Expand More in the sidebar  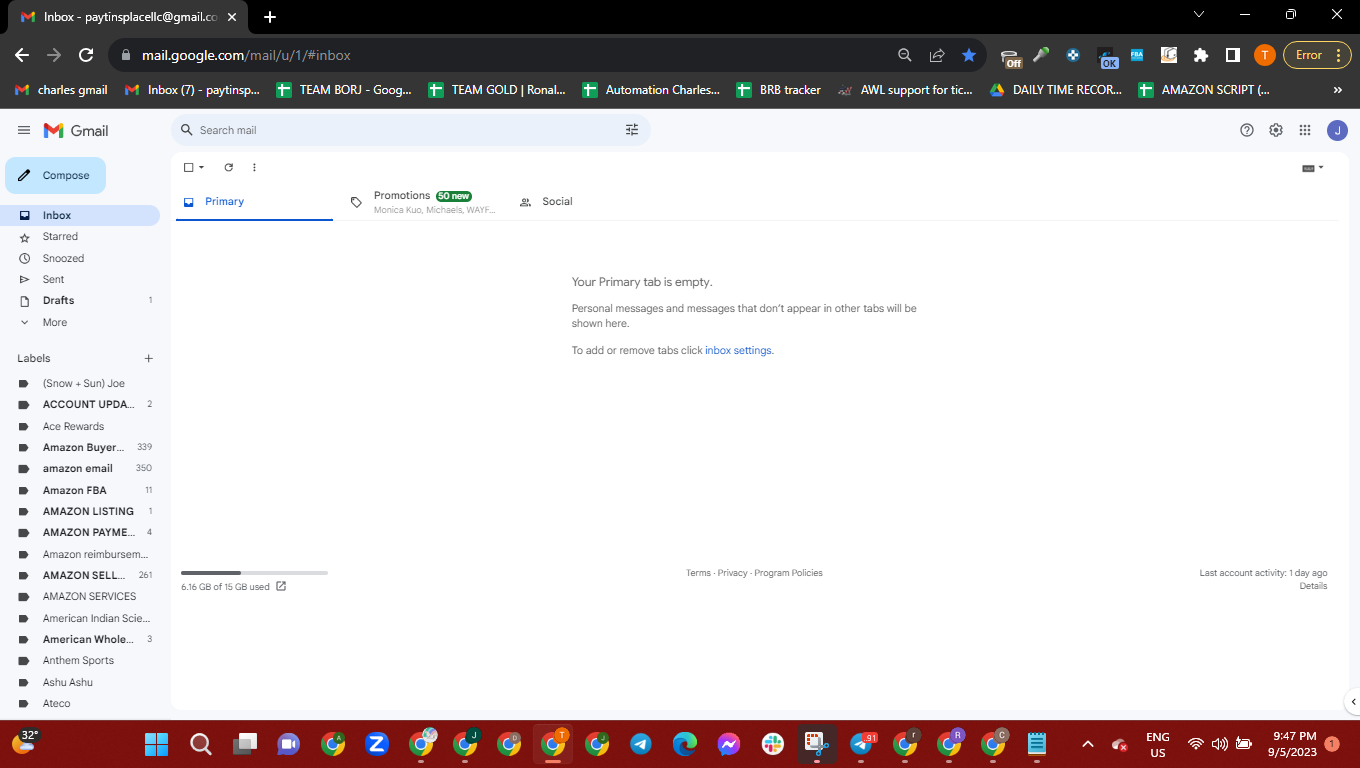point(80,322)
